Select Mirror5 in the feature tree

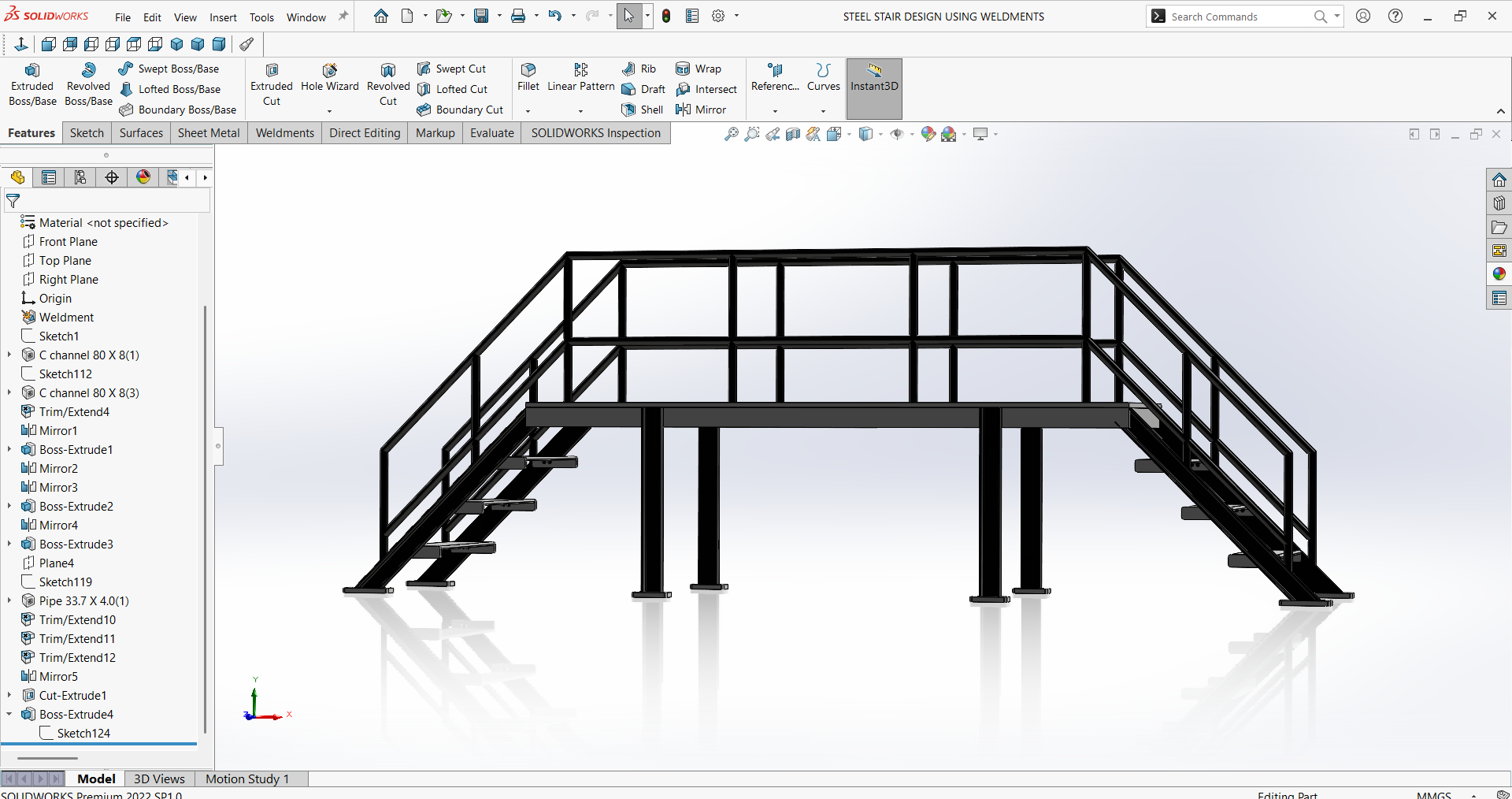pos(58,676)
